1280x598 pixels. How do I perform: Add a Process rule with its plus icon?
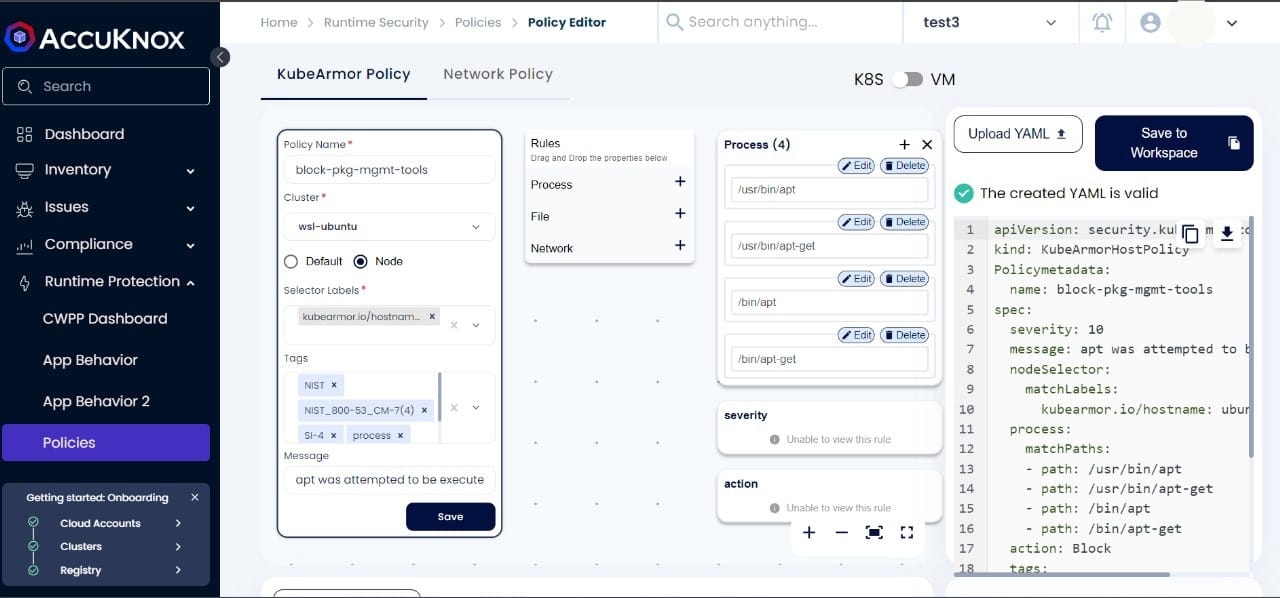point(680,182)
